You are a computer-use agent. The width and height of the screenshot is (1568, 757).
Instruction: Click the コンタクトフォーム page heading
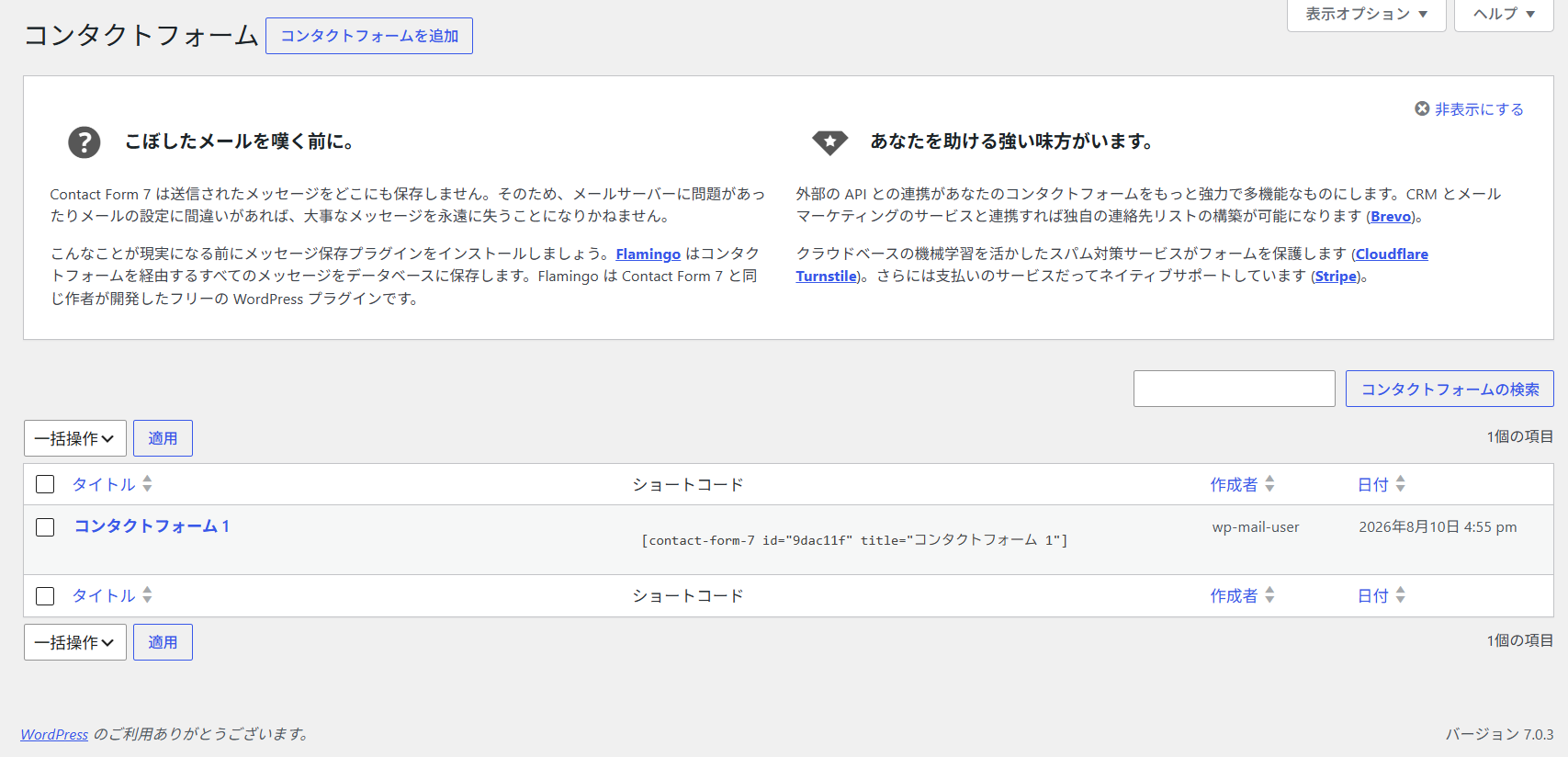[x=141, y=36]
